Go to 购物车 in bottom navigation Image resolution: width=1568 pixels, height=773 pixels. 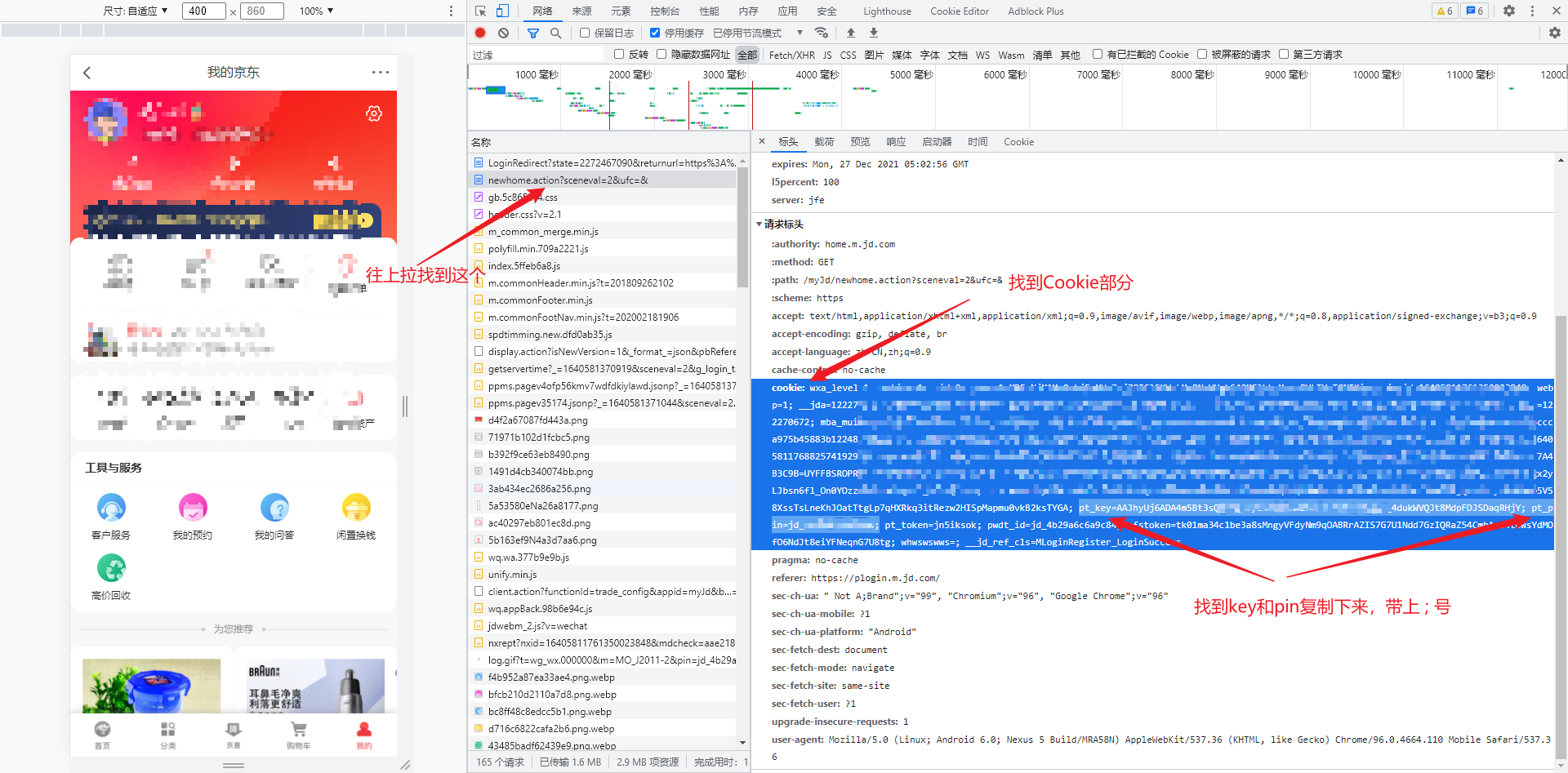(298, 735)
